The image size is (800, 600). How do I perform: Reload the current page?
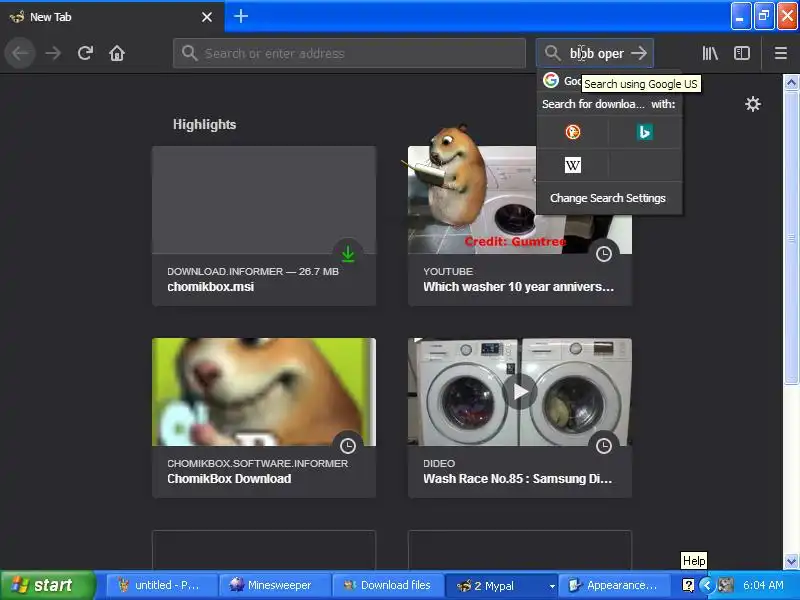click(x=85, y=53)
